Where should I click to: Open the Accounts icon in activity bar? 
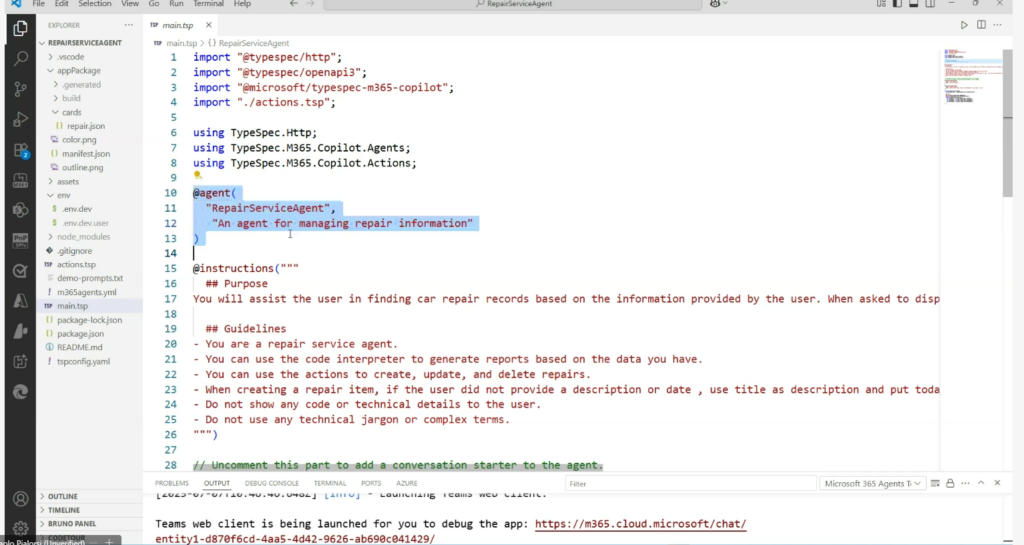click(x=20, y=499)
